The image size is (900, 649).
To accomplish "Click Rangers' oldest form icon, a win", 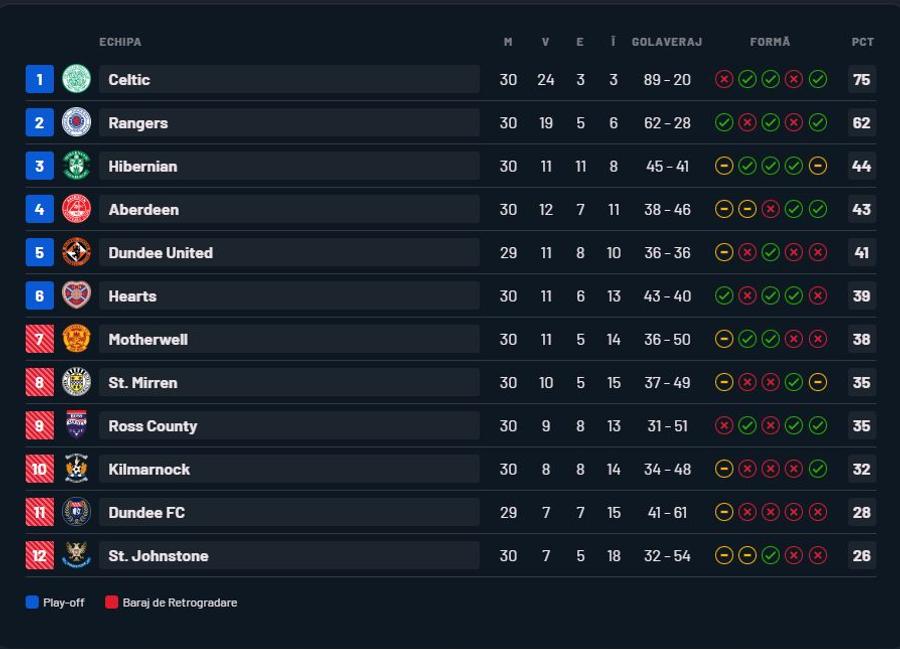I will [724, 122].
